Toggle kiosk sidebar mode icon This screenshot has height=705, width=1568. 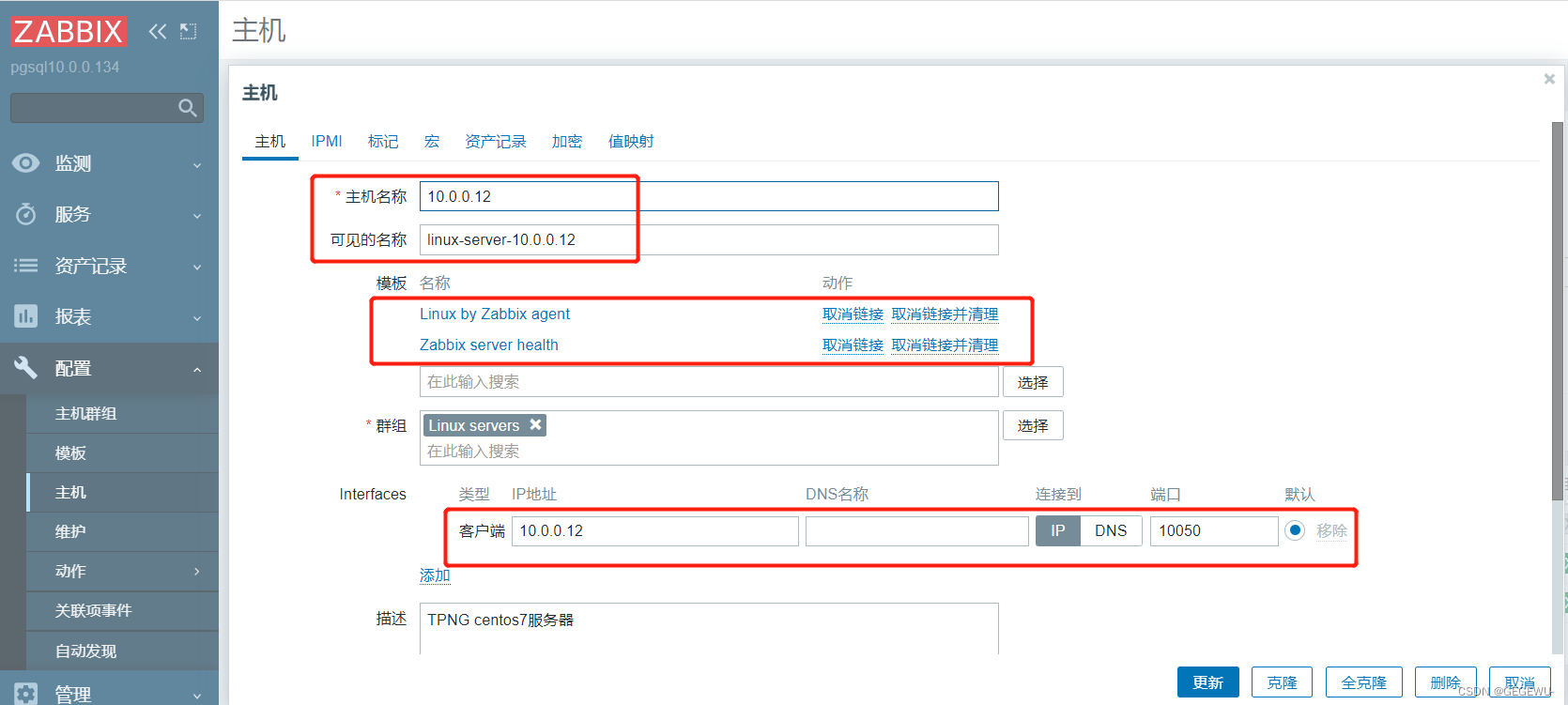189,31
